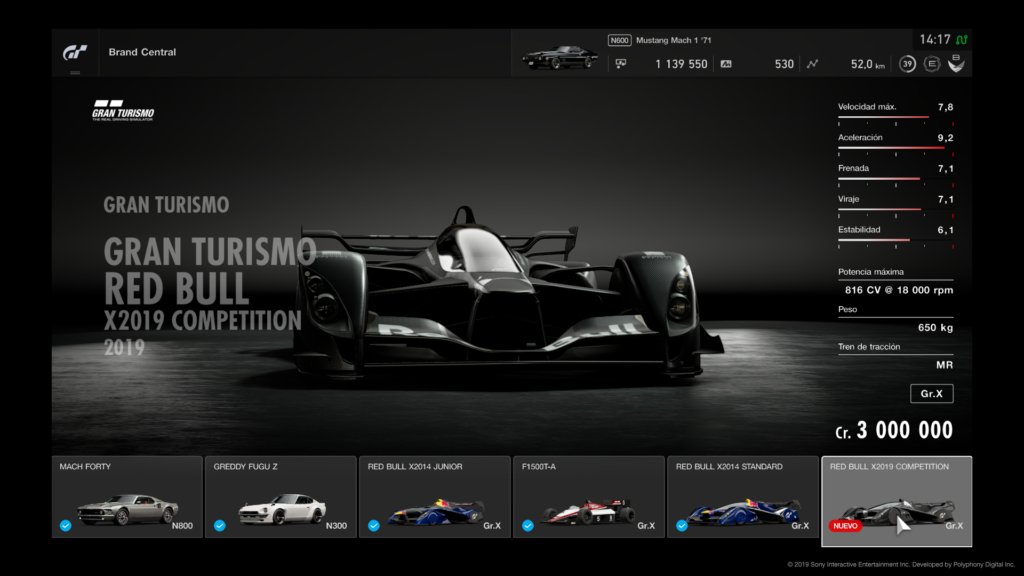The width and height of the screenshot is (1024, 576).
Task: Click the green network status icon
Action: pos(961,40)
